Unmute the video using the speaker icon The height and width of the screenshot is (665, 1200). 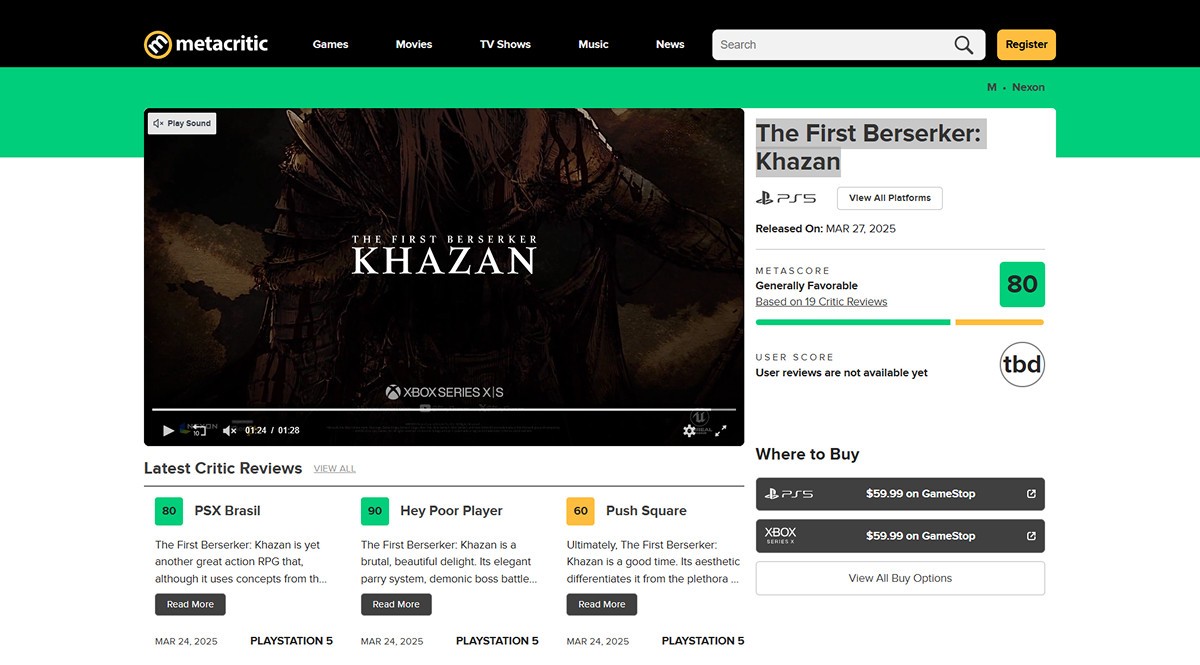point(229,430)
